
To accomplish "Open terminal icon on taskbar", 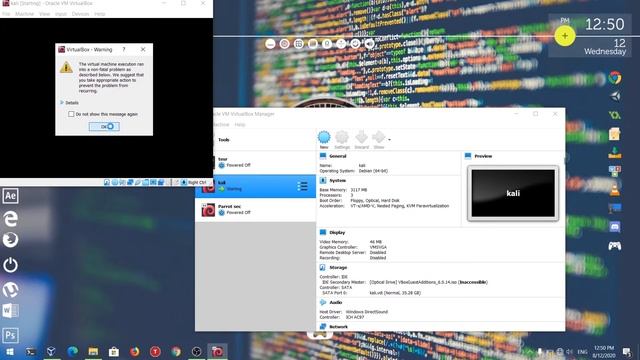I will (x=31, y=351).
